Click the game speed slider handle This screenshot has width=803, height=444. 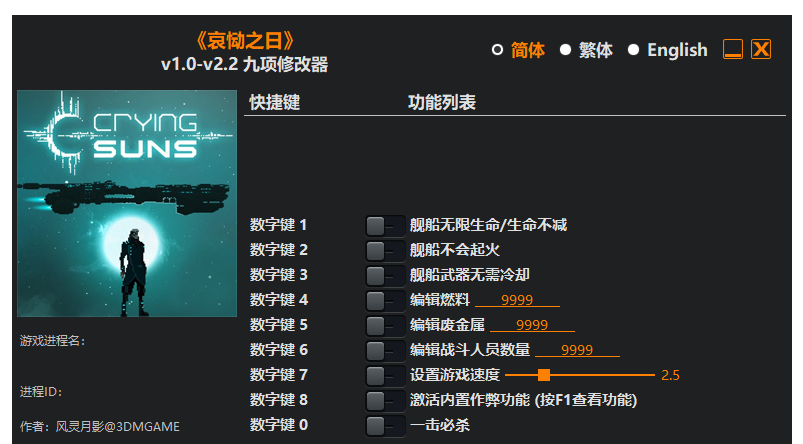[x=544, y=375]
